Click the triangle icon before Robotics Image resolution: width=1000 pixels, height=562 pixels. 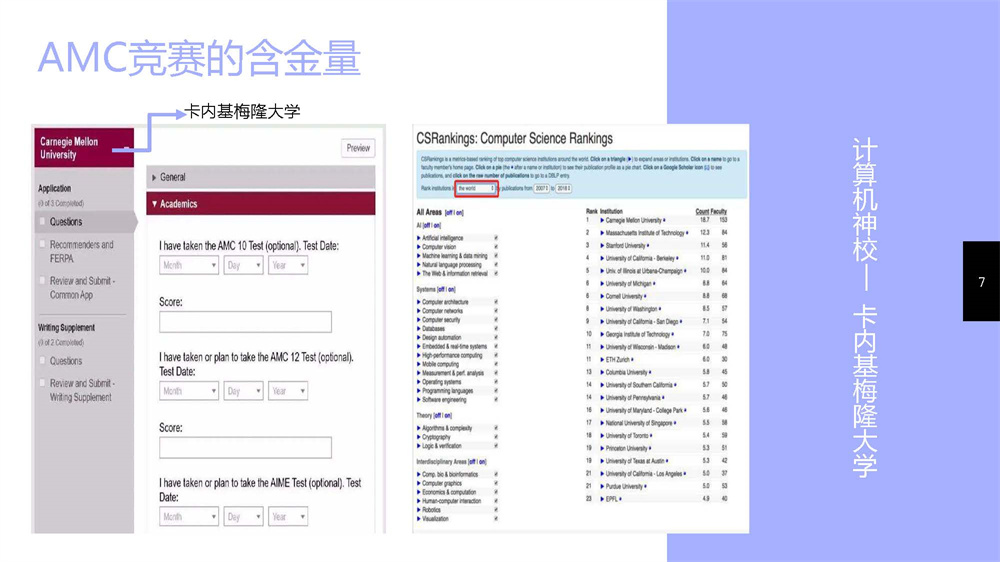click(x=419, y=510)
